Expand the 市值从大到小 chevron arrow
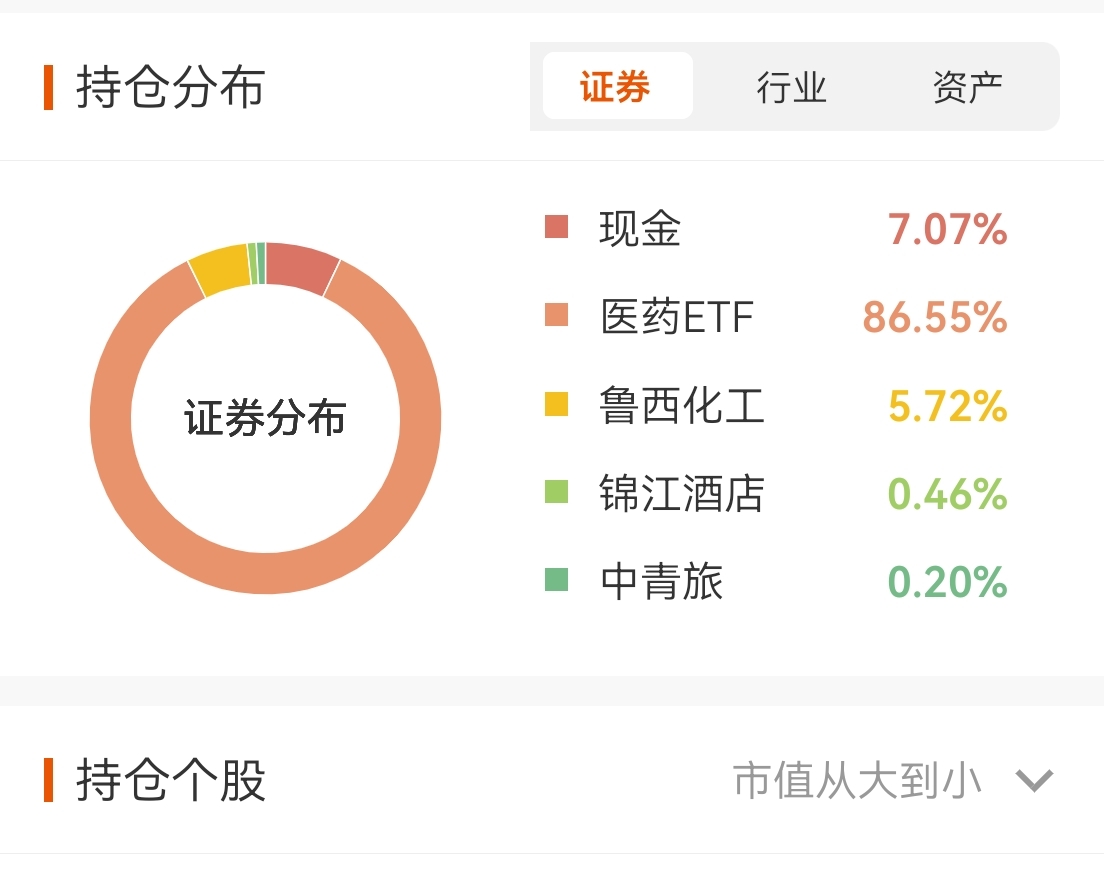1104x889 pixels. point(1034,780)
